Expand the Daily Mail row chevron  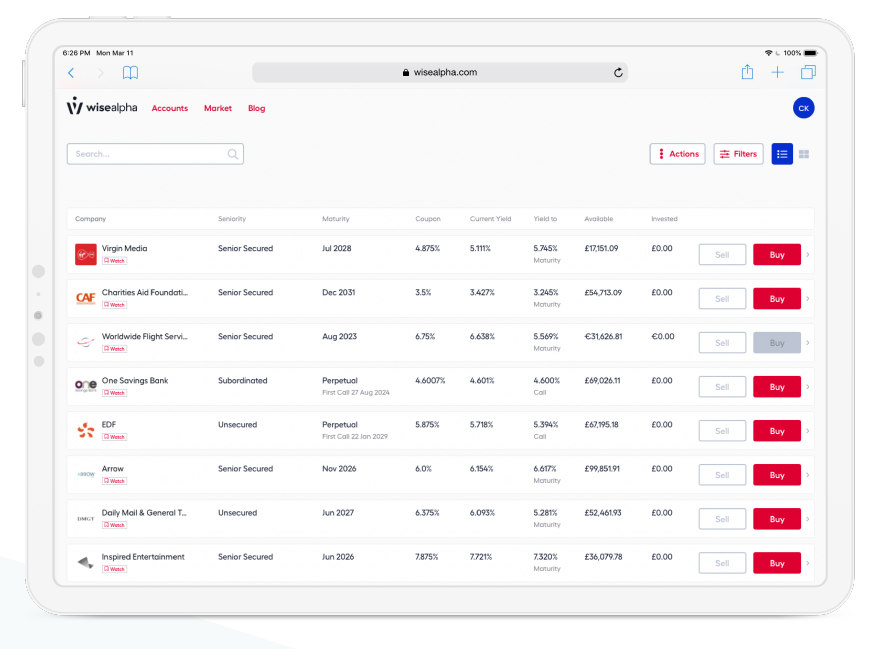click(808, 519)
